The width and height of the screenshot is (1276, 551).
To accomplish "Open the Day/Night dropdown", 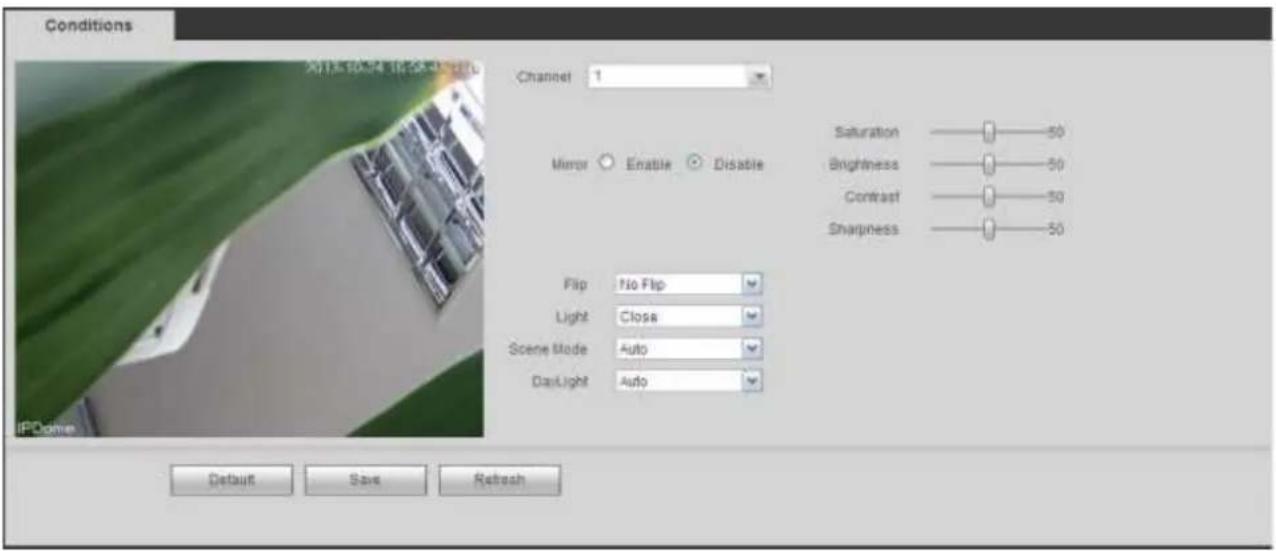I will pos(688,381).
